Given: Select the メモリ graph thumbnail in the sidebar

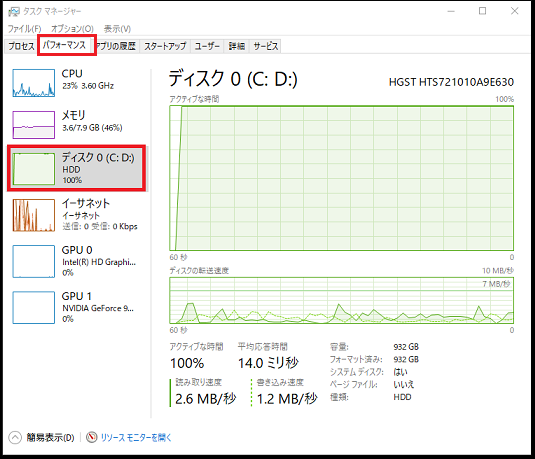Looking at the screenshot, I should click(x=33, y=125).
